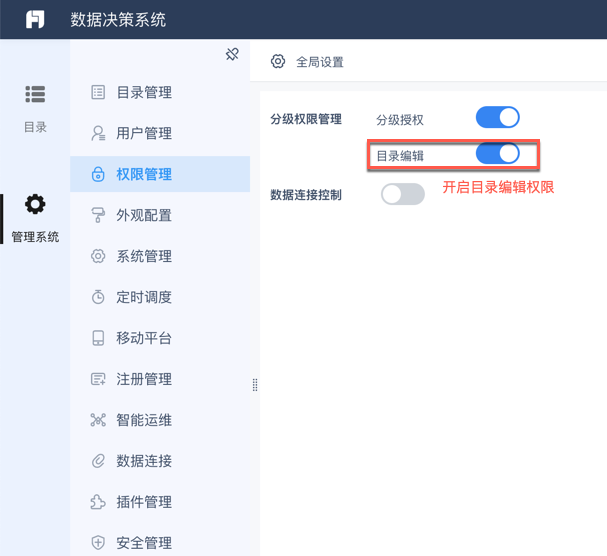
Task: Disable the 分级授权 toggle switch
Action: click(497, 118)
